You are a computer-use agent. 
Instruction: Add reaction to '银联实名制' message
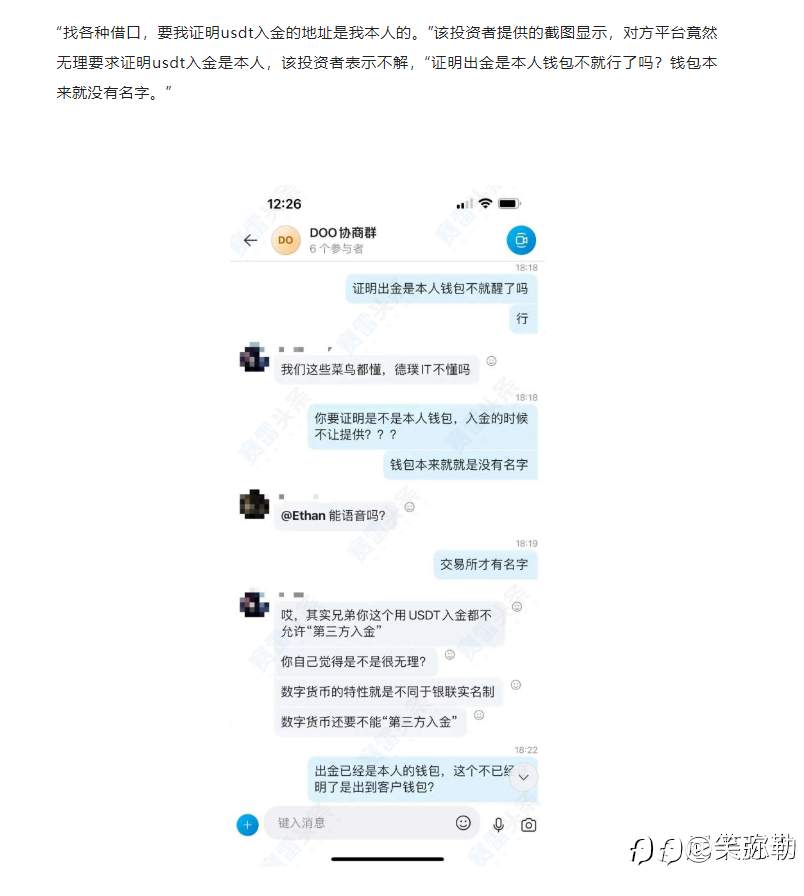pyautogui.click(x=515, y=685)
